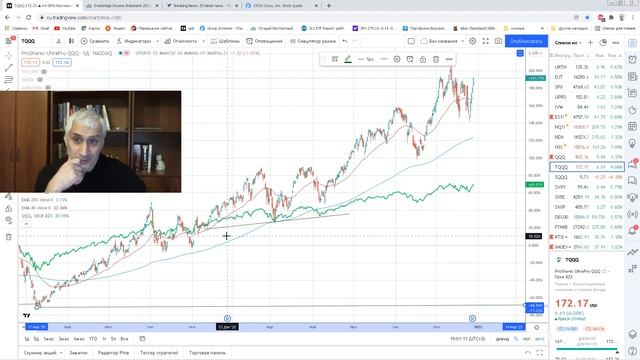Click the Шаблоны button
The width and height of the screenshot is (640, 360).
pos(225,41)
